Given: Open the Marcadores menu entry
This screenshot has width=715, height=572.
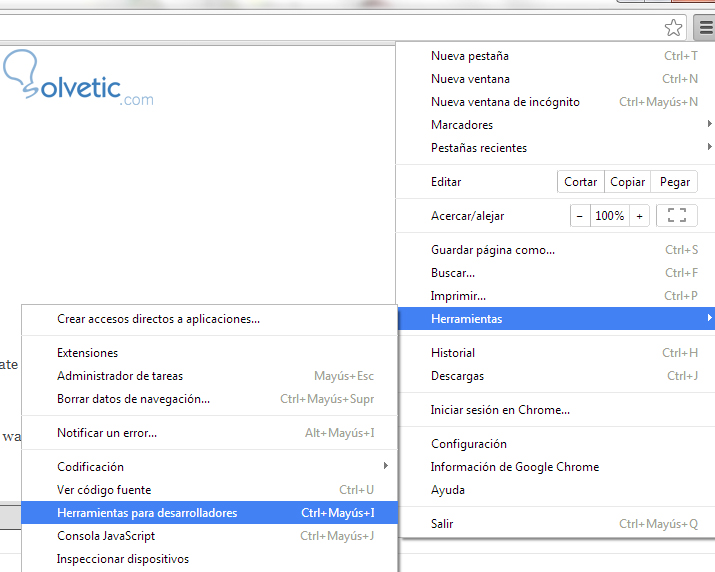Looking at the screenshot, I should click(556, 125).
